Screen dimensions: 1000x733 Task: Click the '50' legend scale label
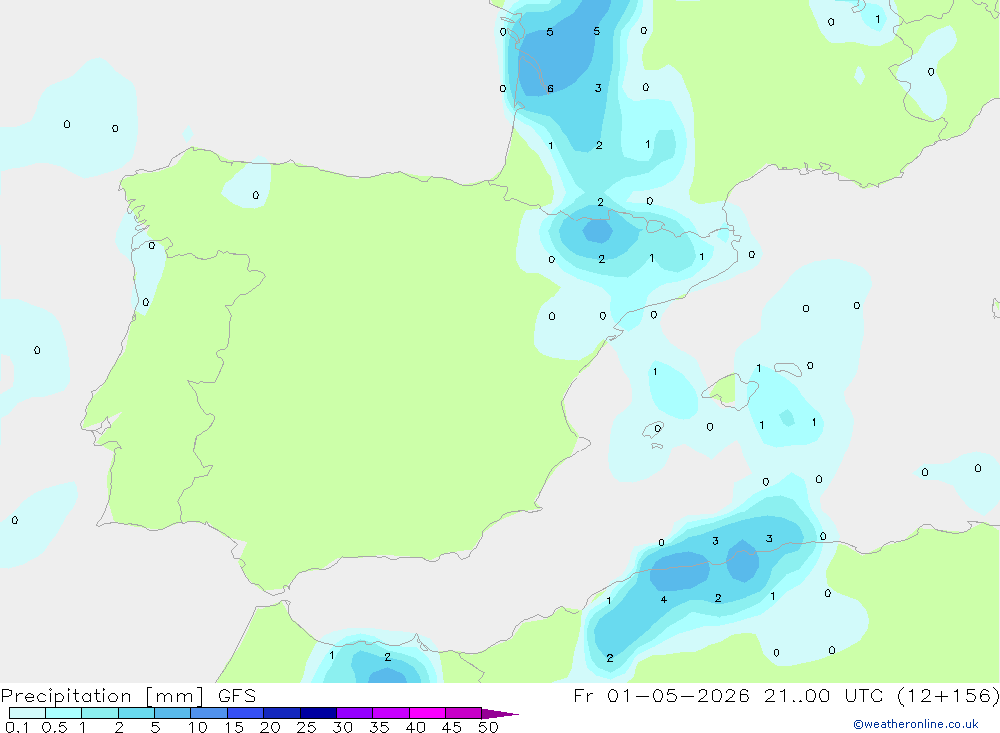(488, 727)
